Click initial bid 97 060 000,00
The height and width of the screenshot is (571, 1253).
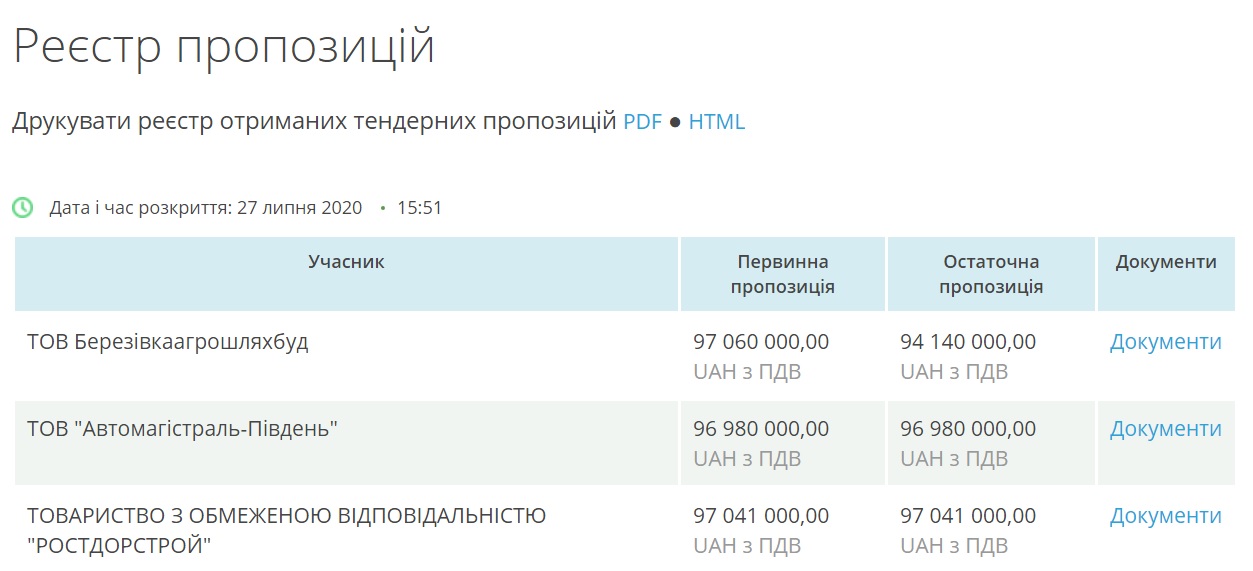761,341
